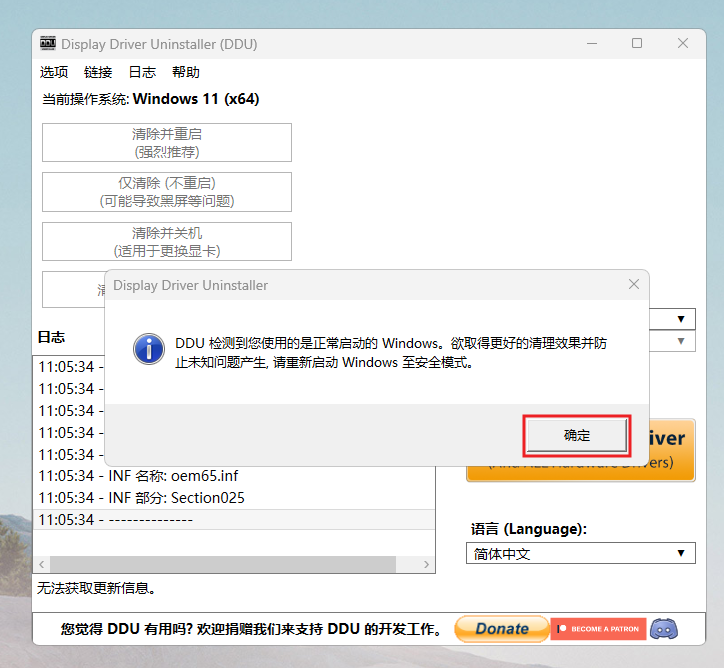
Task: Click the blue information icon in dialog
Action: [149, 349]
